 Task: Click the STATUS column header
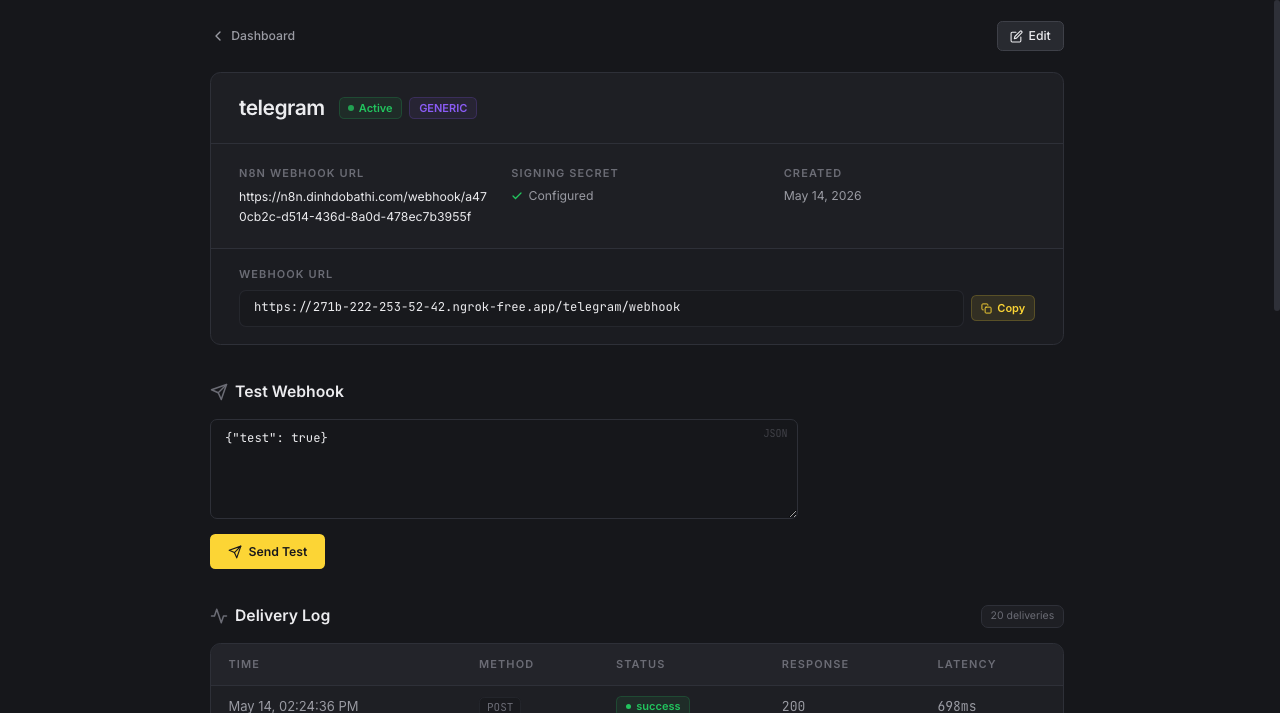640,664
